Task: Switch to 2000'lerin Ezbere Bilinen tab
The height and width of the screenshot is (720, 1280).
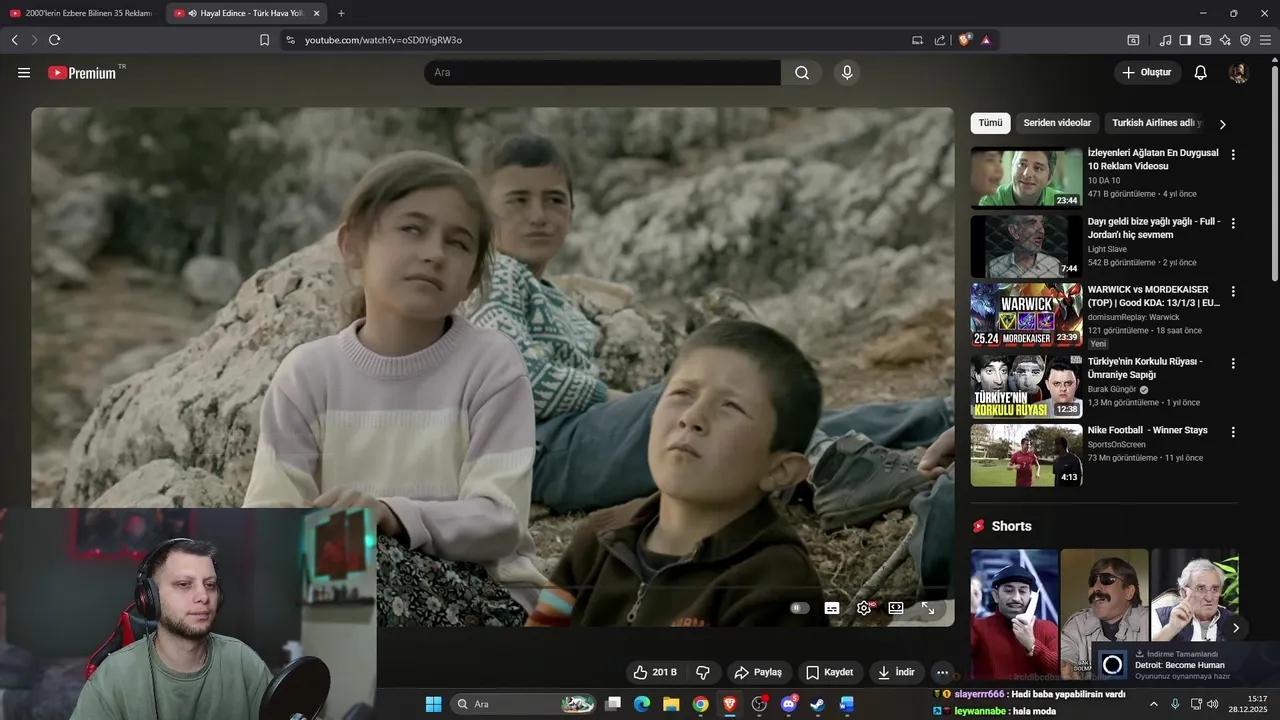Action: pyautogui.click(x=82, y=13)
